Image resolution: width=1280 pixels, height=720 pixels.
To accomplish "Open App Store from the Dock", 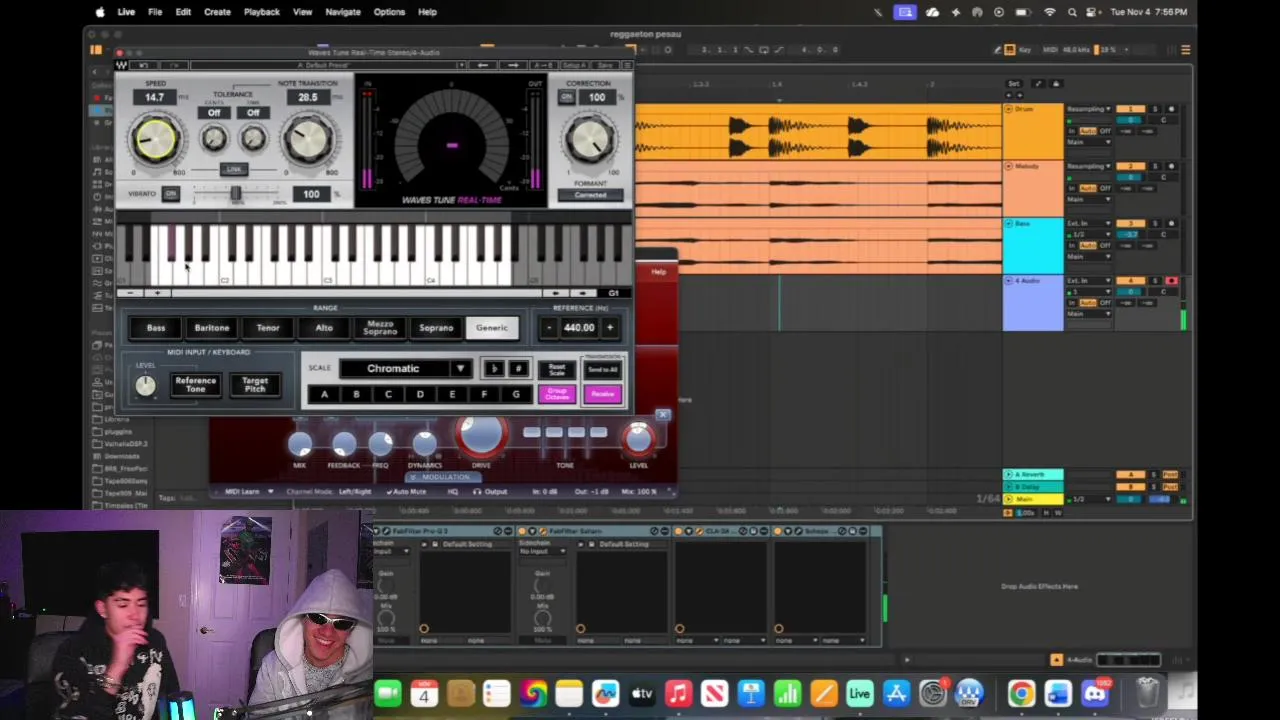I will click(x=896, y=693).
